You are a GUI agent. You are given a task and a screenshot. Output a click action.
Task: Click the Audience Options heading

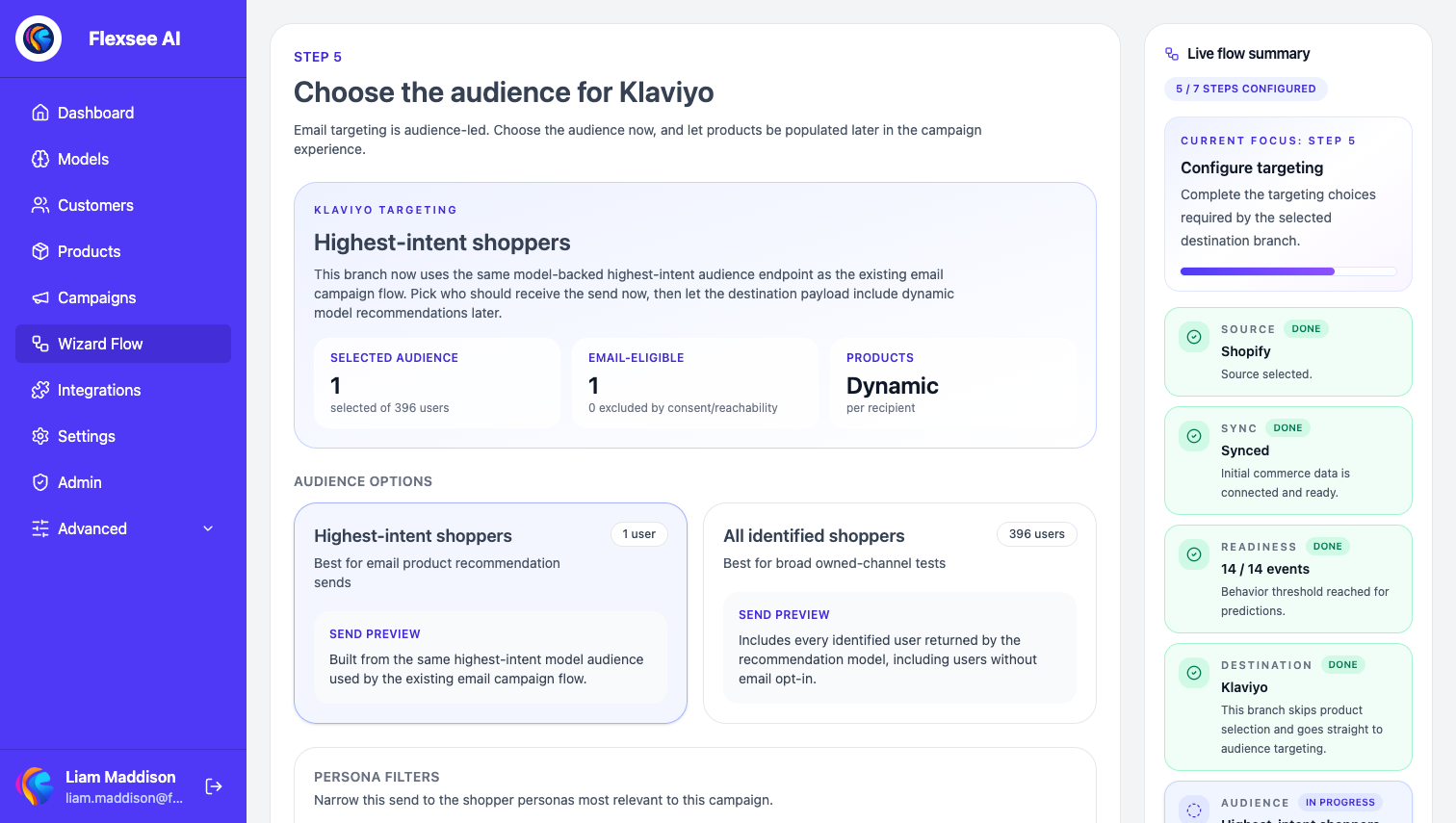click(363, 481)
